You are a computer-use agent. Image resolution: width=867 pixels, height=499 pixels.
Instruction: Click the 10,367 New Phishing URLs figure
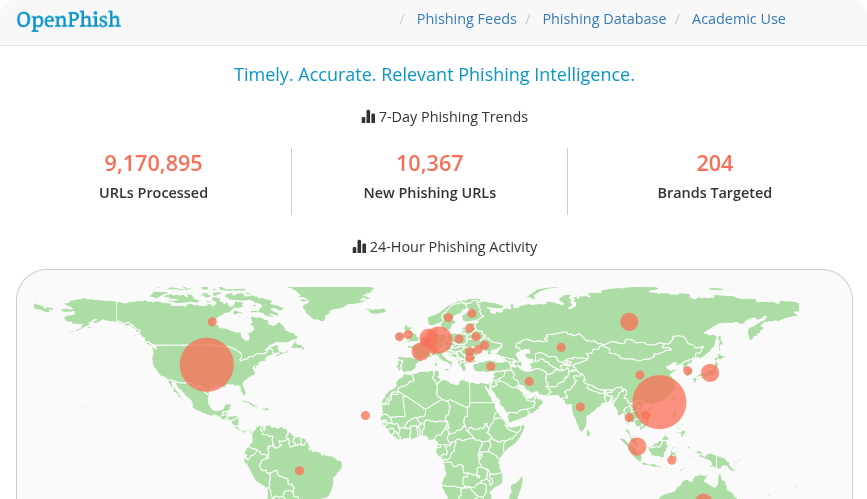pyautogui.click(x=429, y=163)
